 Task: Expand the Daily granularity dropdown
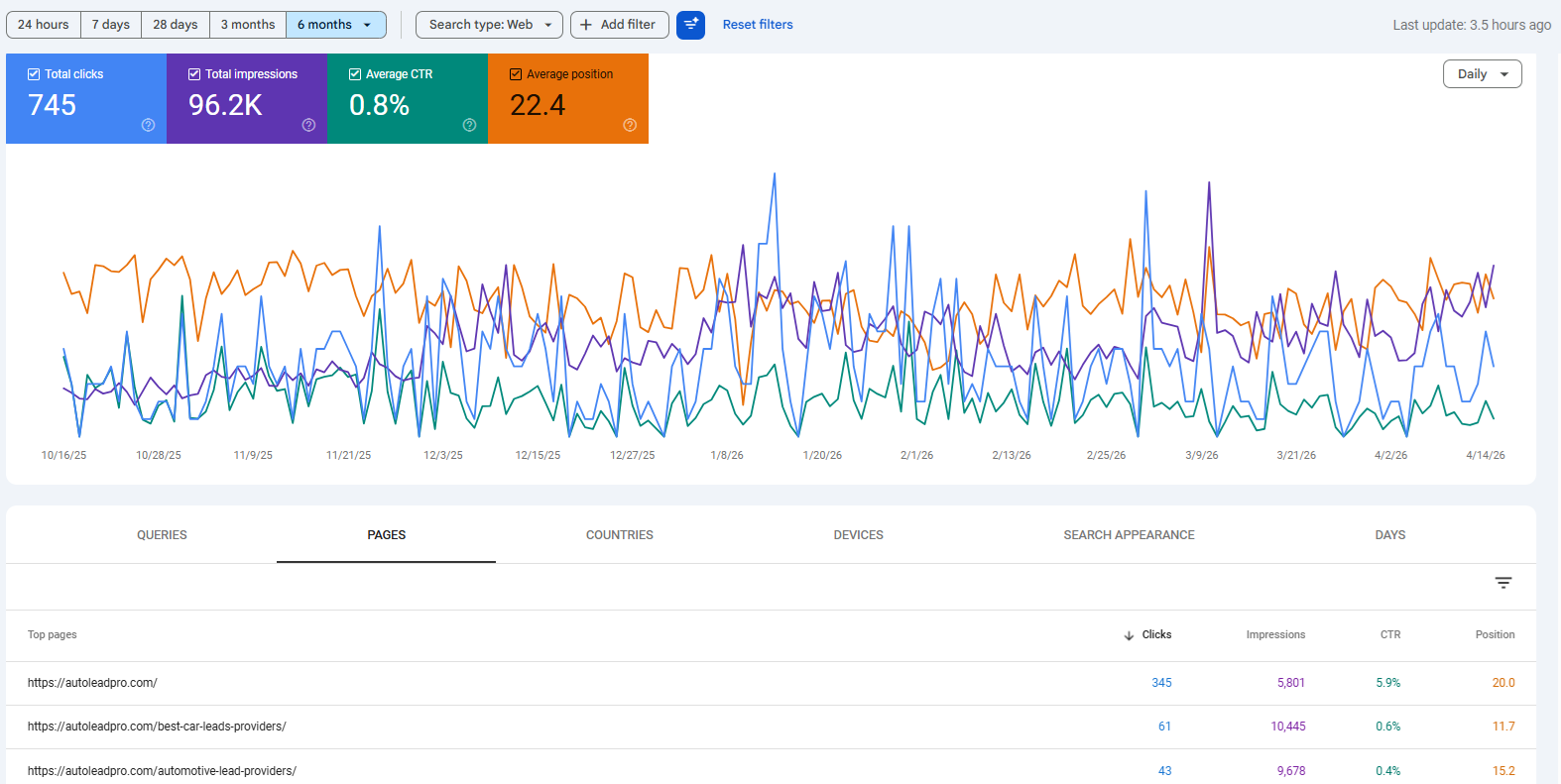tap(1482, 74)
